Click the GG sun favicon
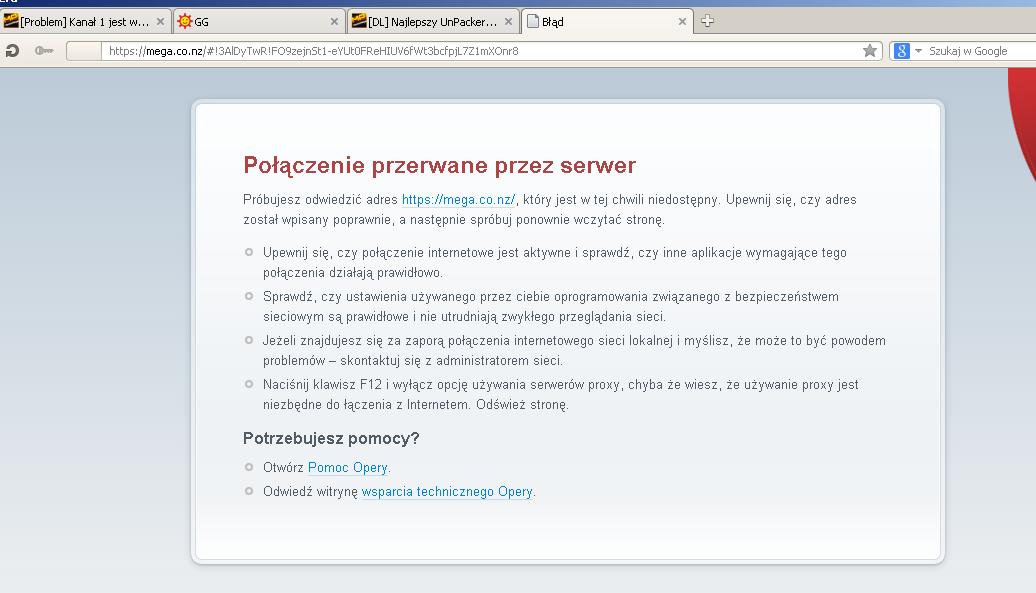This screenshot has height=593, width=1036. [185, 21]
